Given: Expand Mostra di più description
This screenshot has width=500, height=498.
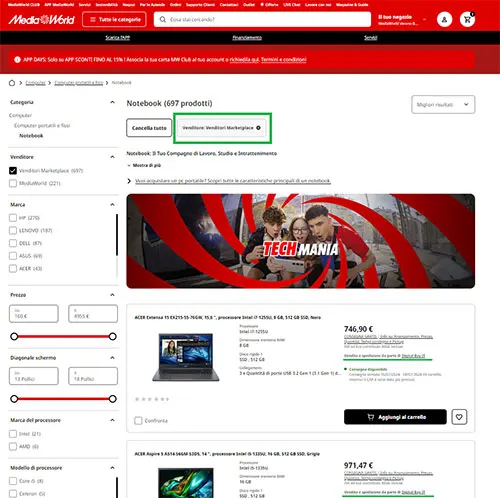Looking at the screenshot, I should pos(144,165).
